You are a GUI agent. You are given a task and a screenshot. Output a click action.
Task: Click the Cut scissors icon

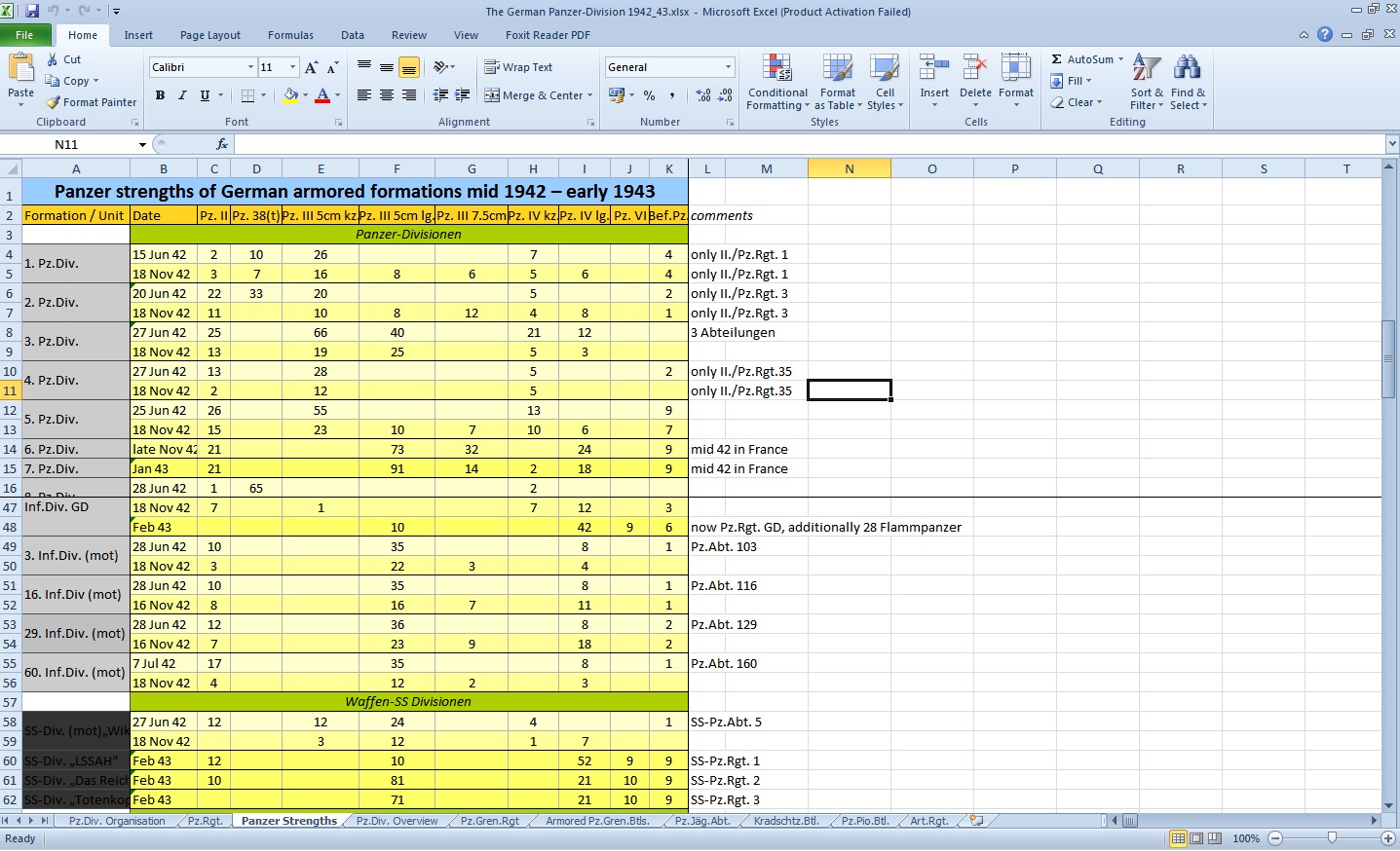tap(53, 59)
